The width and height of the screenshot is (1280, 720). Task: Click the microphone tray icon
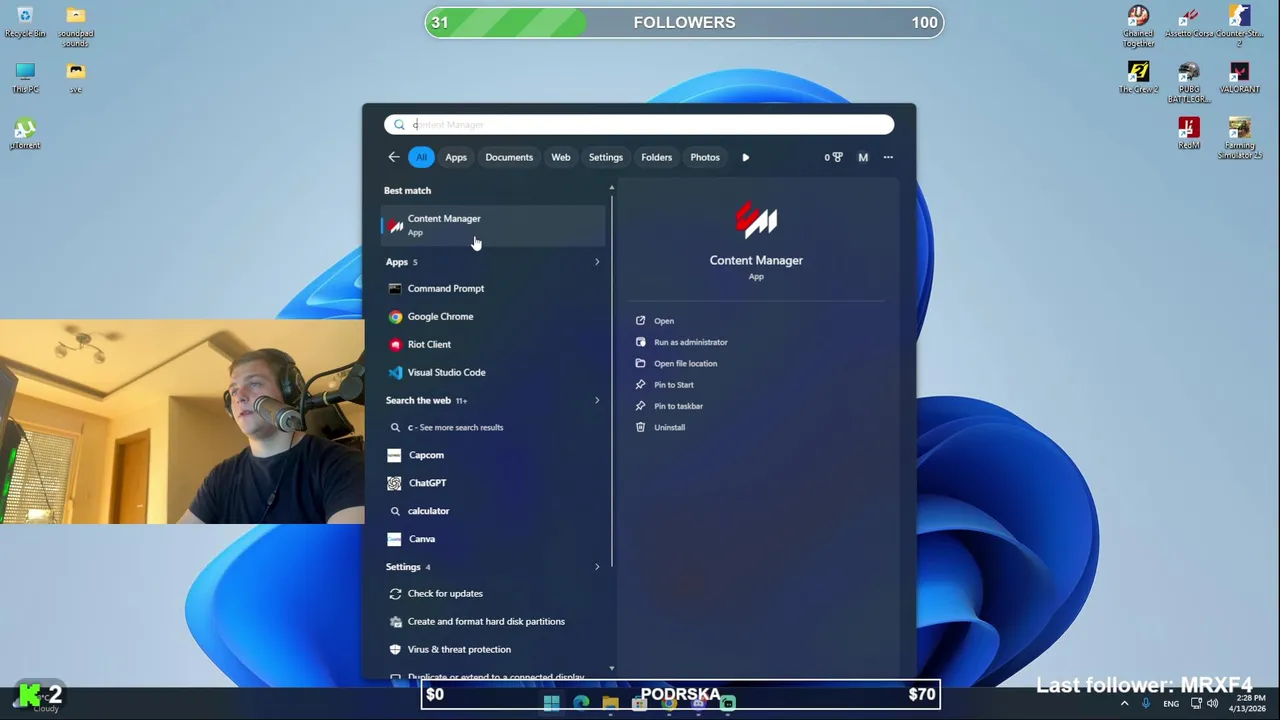(1146, 703)
